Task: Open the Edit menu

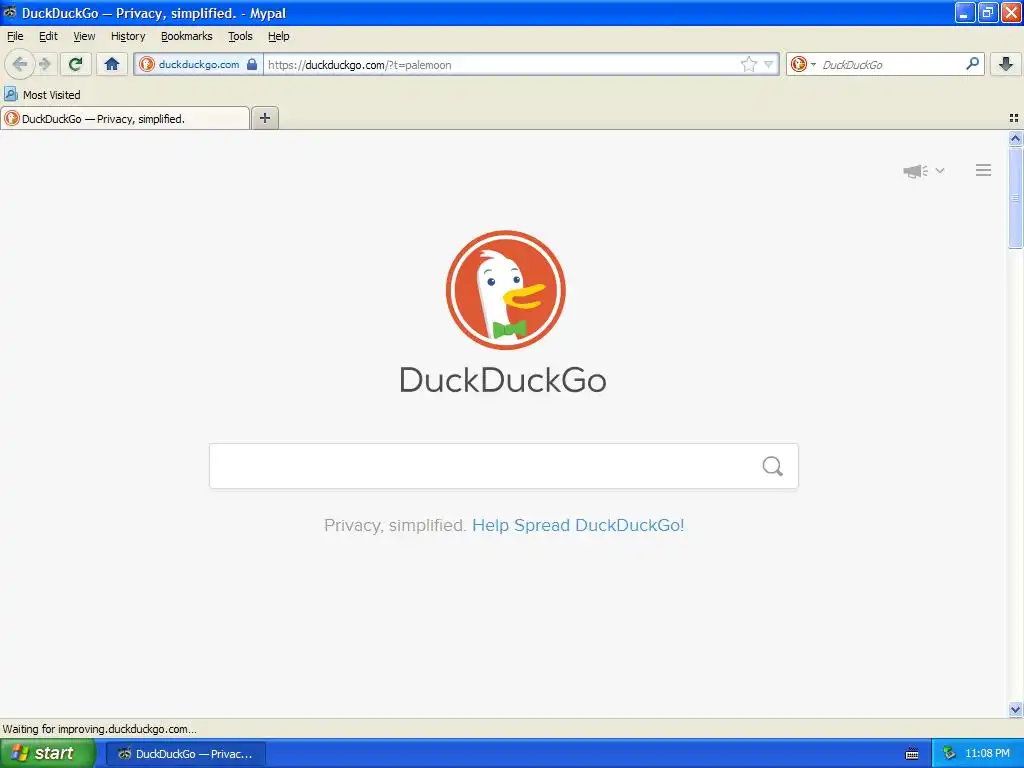Action: click(x=48, y=37)
